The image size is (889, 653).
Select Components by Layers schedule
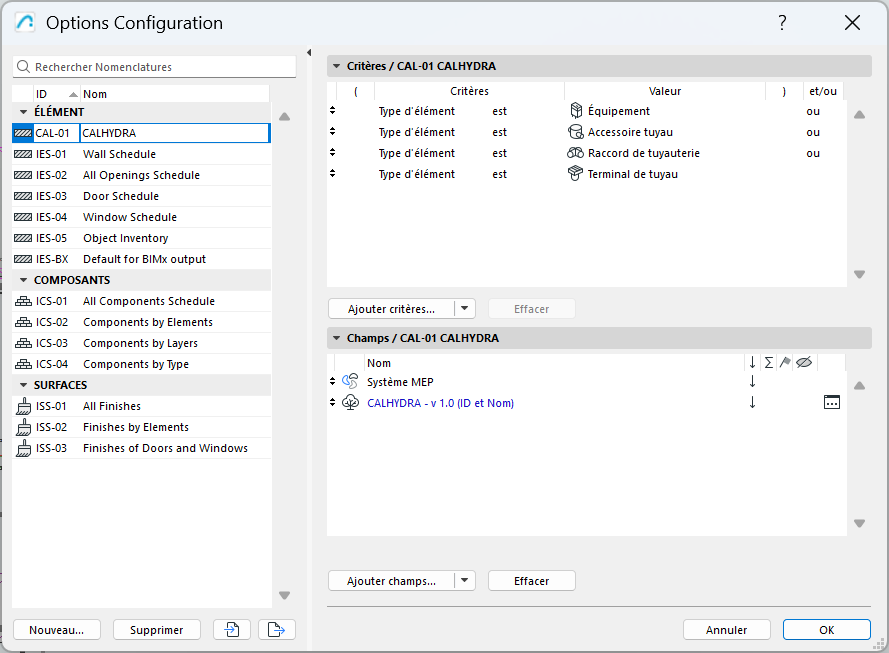coord(140,343)
